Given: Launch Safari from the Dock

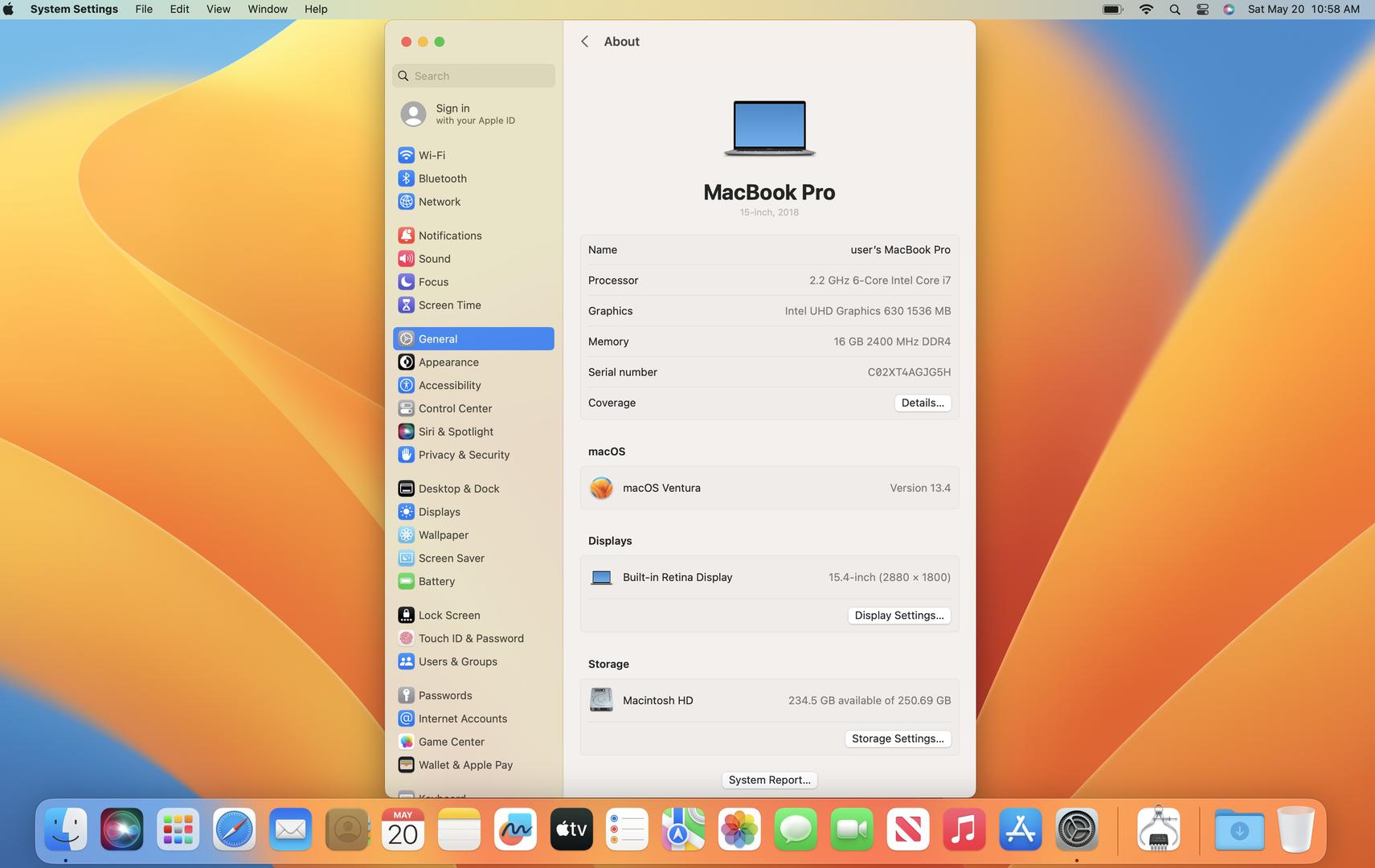Looking at the screenshot, I should (x=234, y=829).
